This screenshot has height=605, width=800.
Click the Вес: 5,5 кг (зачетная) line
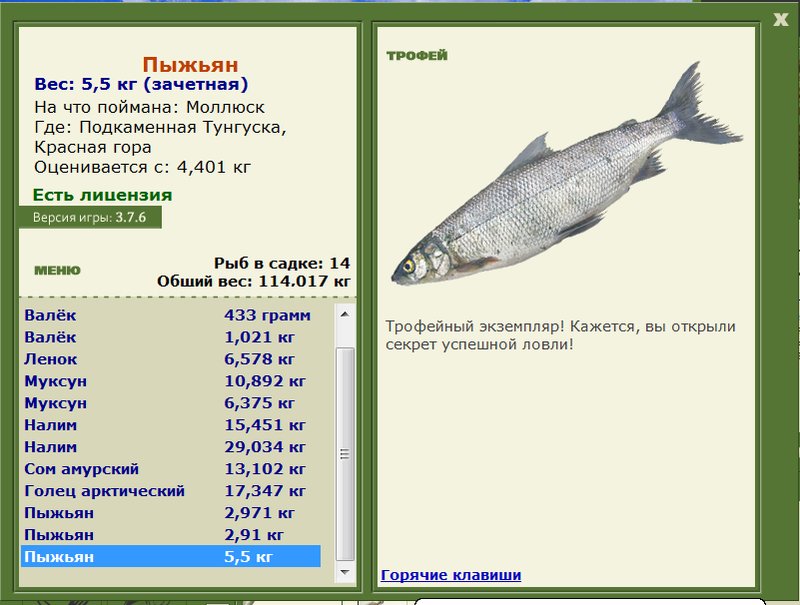141,84
